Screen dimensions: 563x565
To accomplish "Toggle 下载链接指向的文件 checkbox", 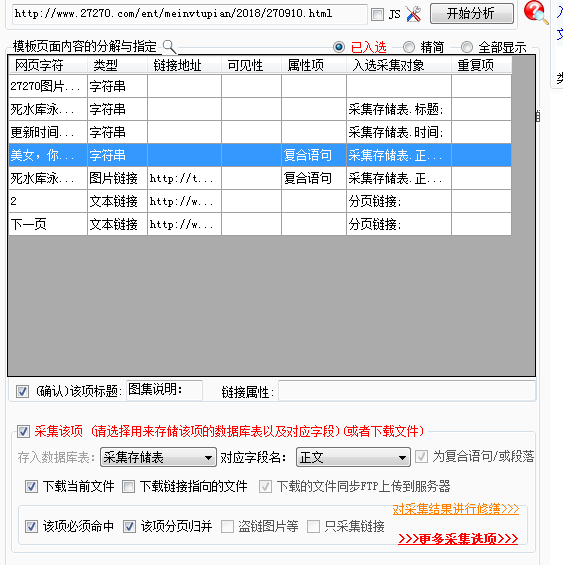I will 128,487.
